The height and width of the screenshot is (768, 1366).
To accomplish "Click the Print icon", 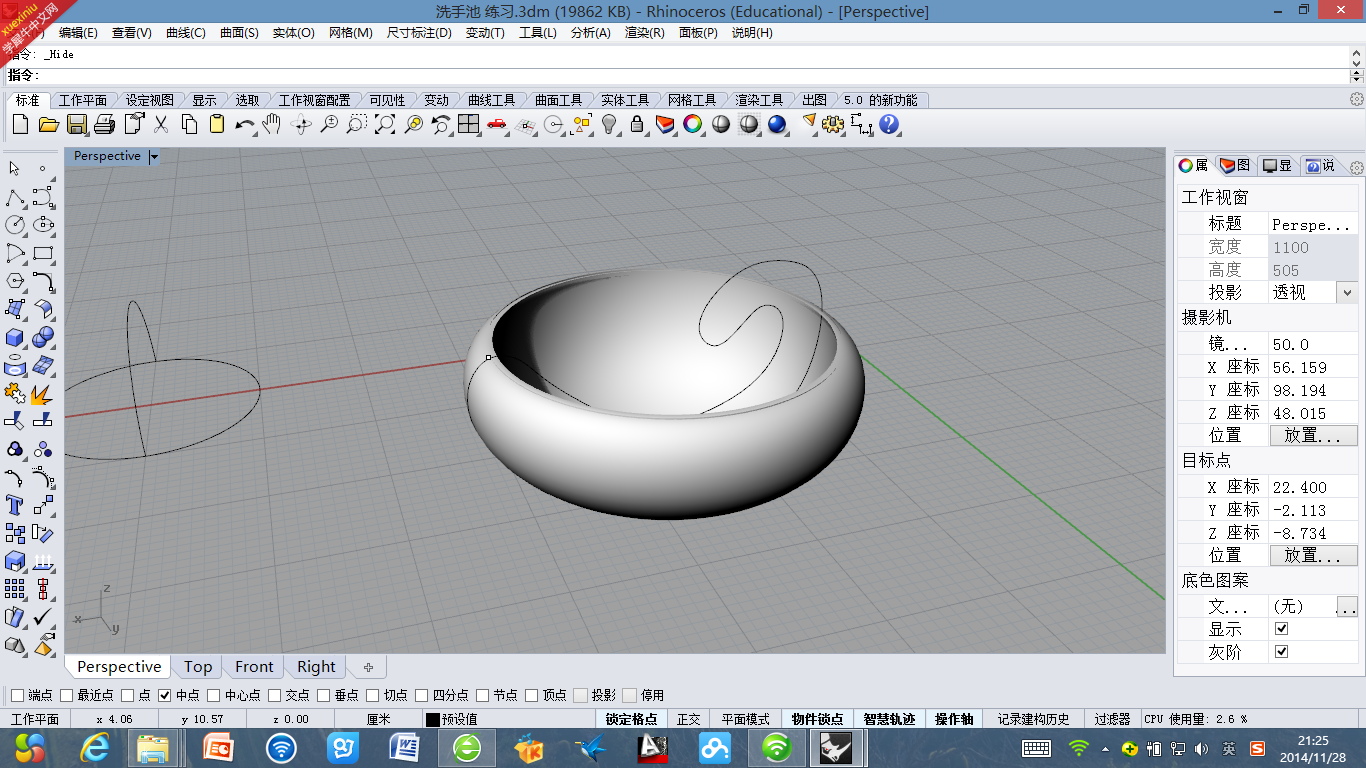I will (x=104, y=124).
